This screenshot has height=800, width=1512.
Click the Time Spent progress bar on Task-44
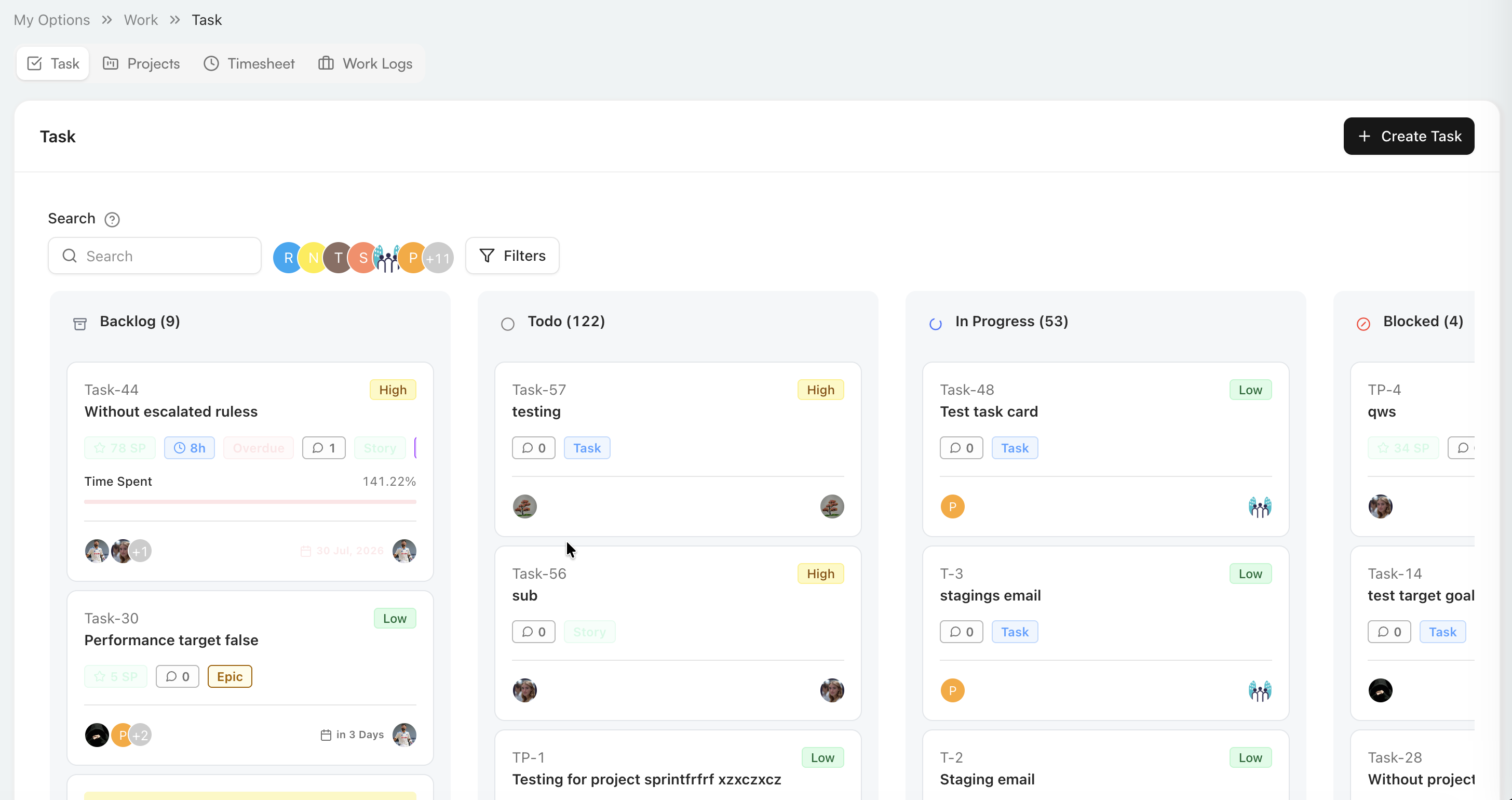(250, 502)
